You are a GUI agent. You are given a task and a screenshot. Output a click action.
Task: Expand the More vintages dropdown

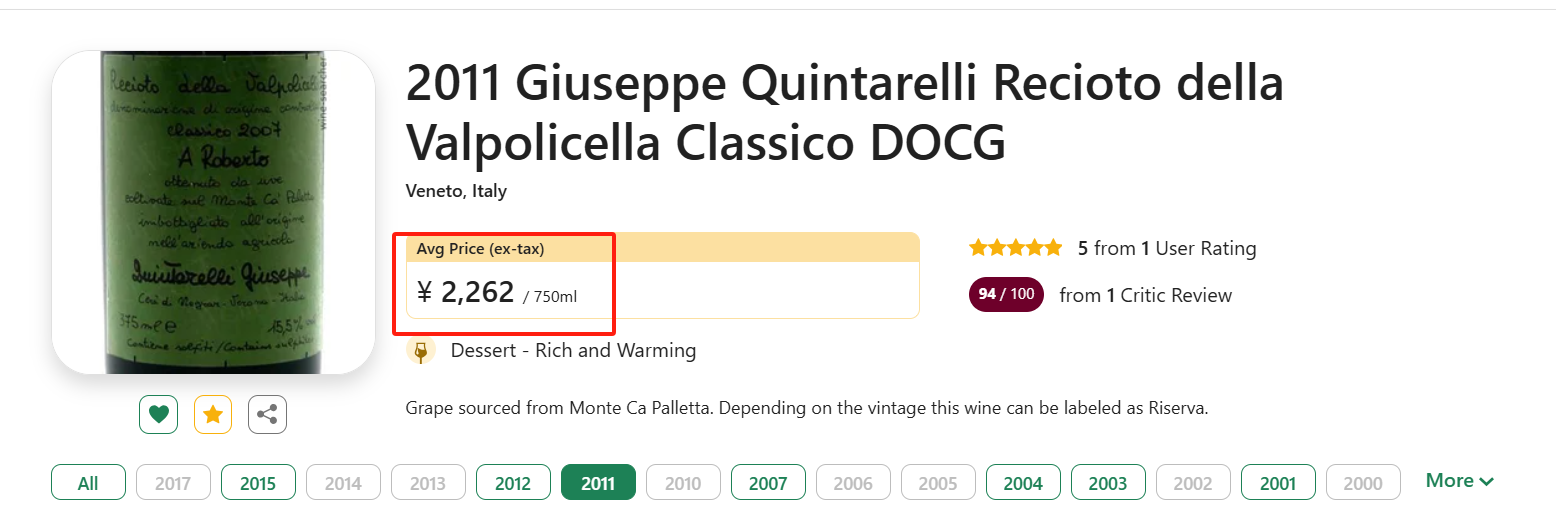click(1460, 481)
